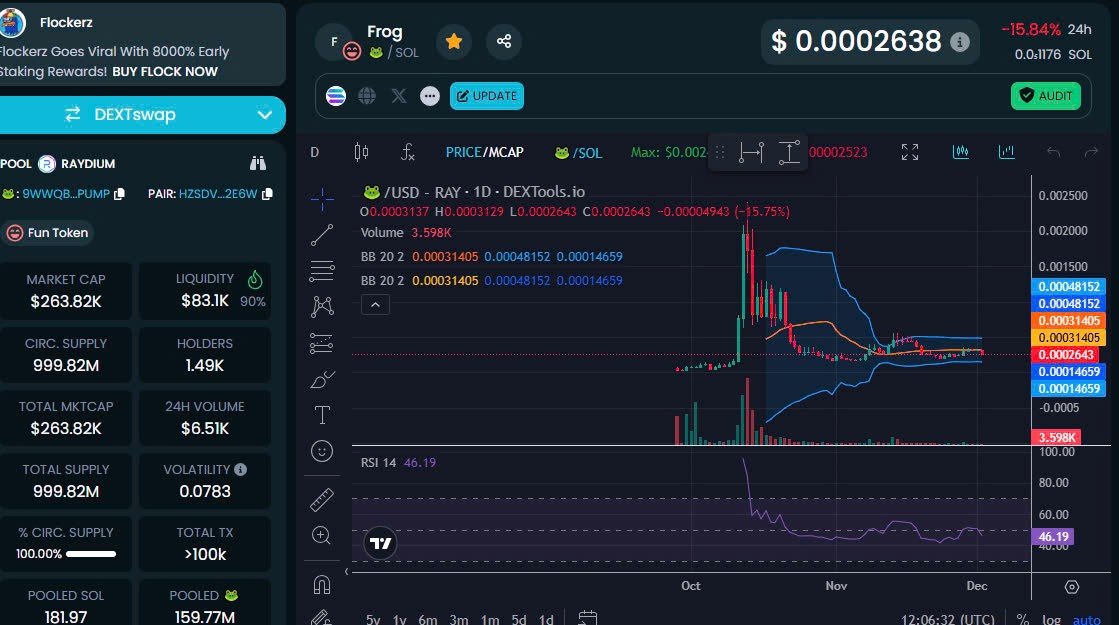Set chart range to 6m
The height and width of the screenshot is (625, 1119).
point(427,619)
